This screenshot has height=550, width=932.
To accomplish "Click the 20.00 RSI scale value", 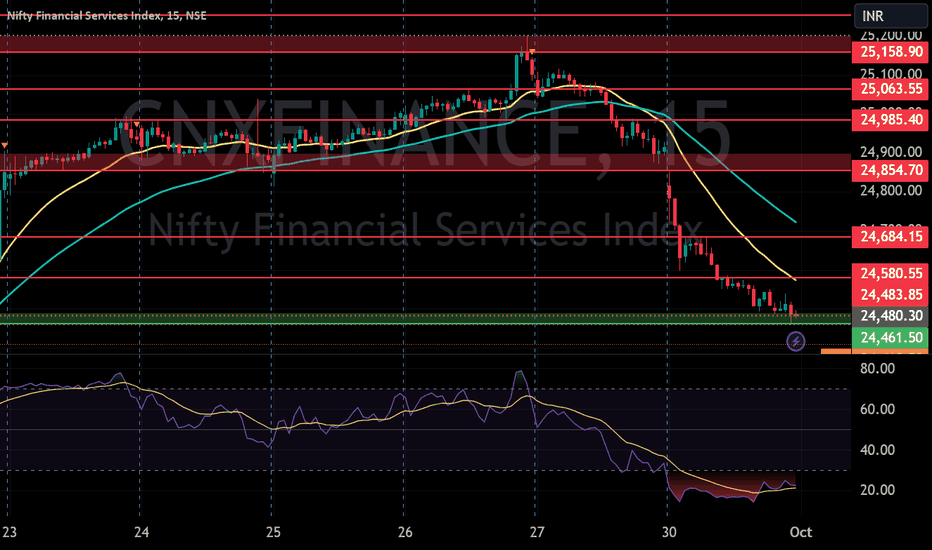I will pyautogui.click(x=877, y=490).
